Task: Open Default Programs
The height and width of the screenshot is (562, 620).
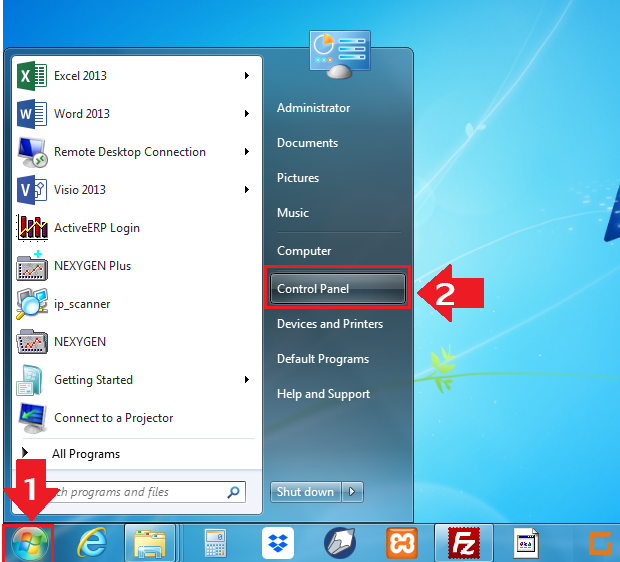Action: coord(323,359)
